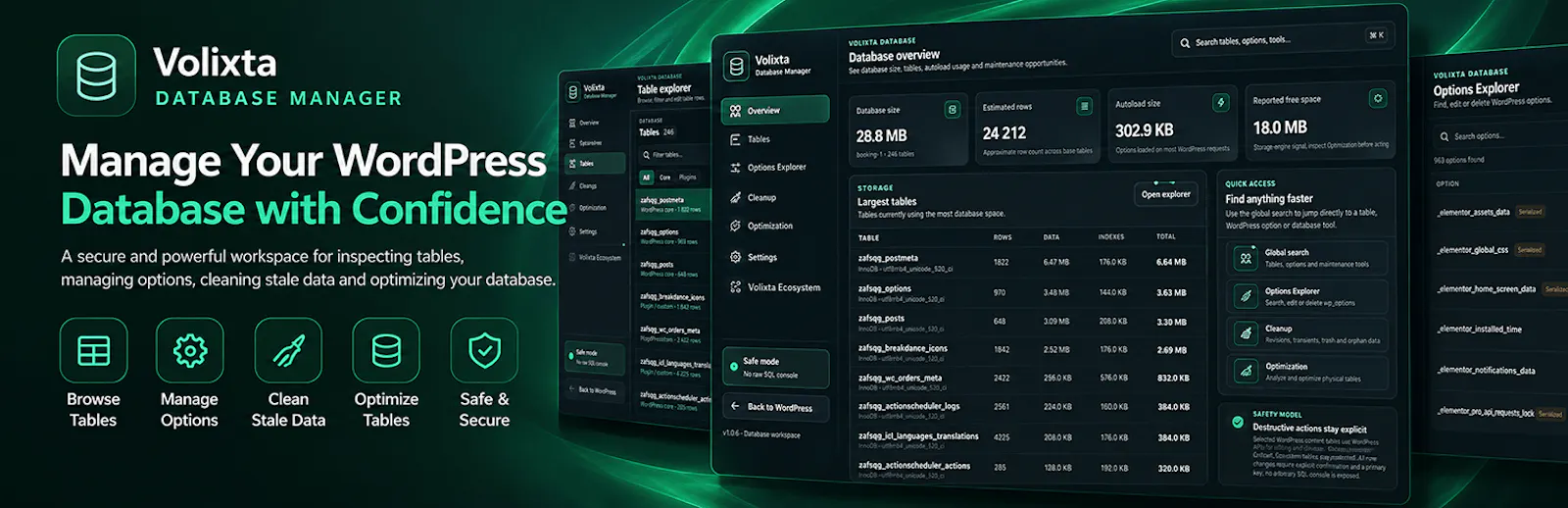The image size is (1568, 508).
Task: Click the Safe mode indicator in main window
Action: pos(775,368)
